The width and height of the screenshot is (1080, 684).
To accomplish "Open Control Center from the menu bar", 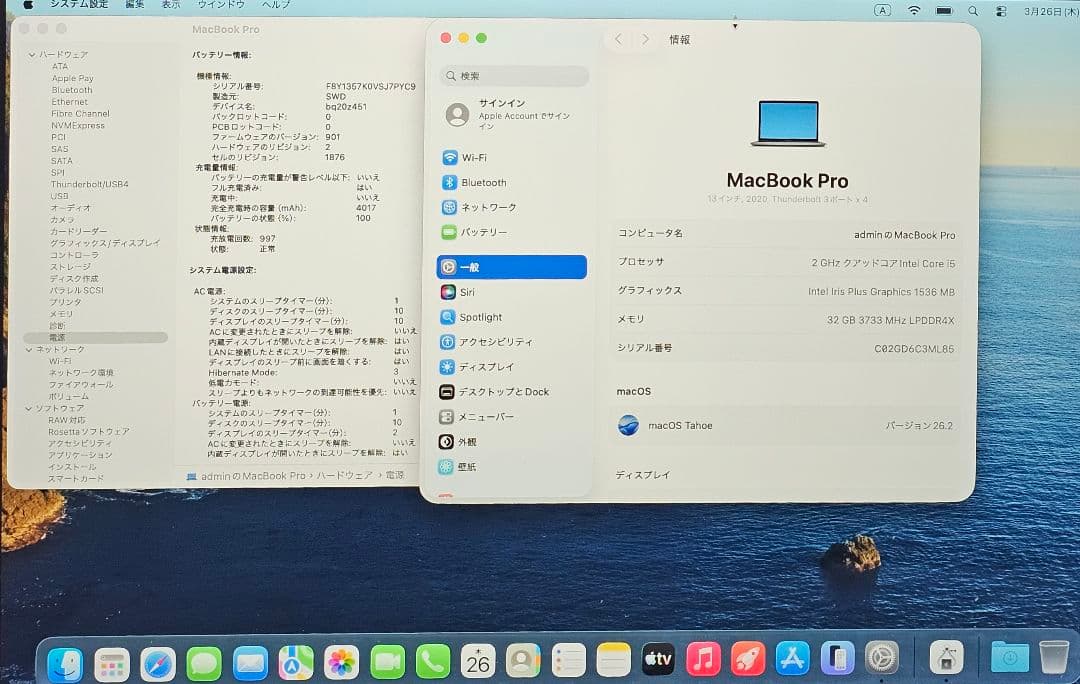I will [x=1001, y=11].
